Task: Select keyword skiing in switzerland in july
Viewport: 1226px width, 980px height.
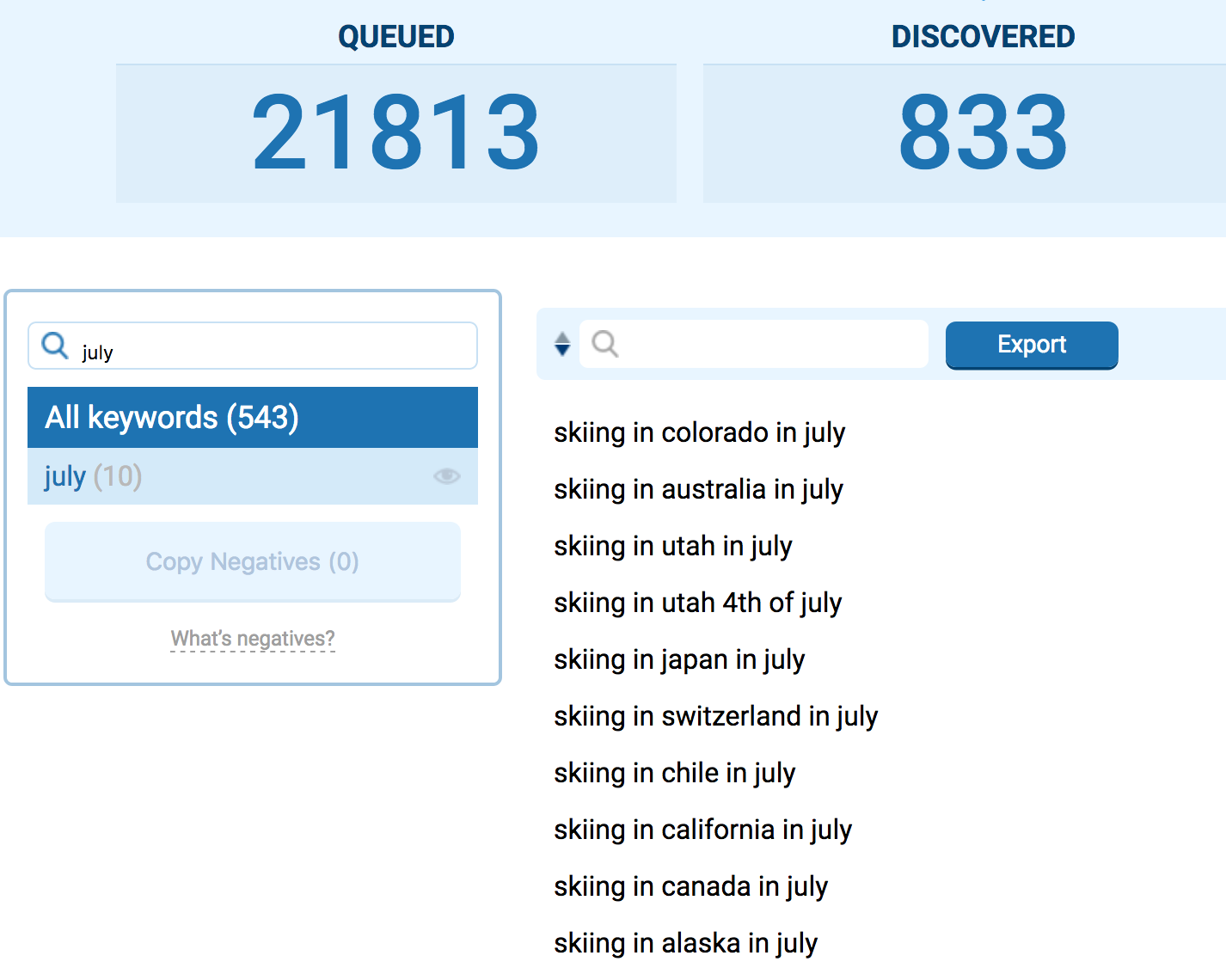Action: coord(715,716)
